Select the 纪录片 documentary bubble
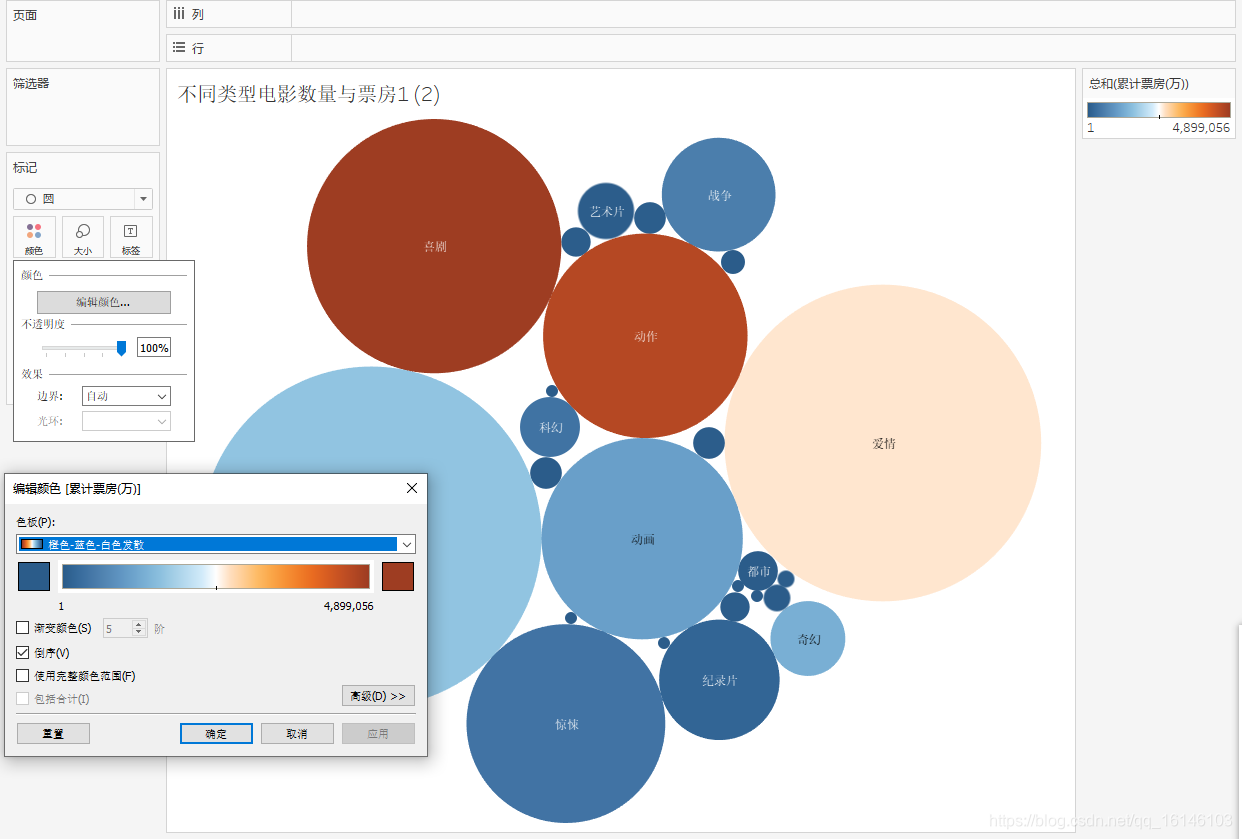This screenshot has width=1242, height=839. pyautogui.click(x=719, y=680)
